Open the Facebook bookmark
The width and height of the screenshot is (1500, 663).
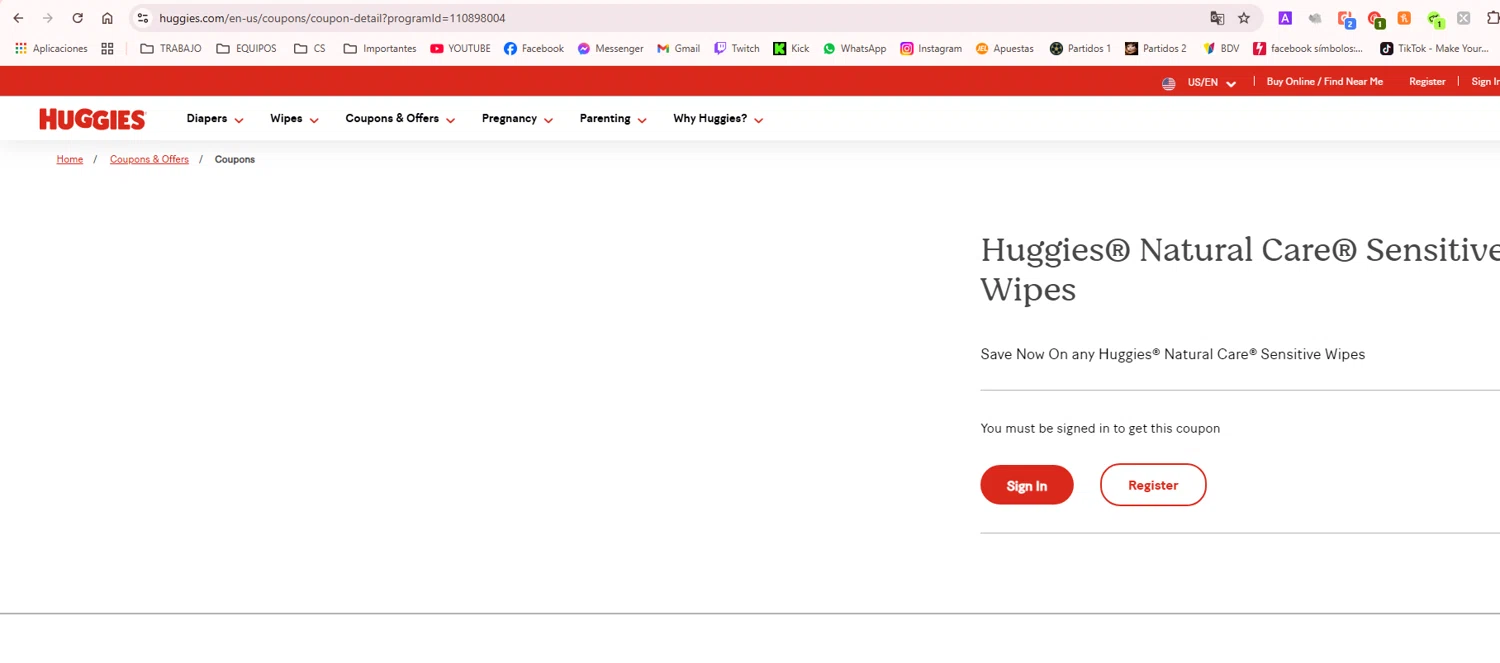click(534, 48)
